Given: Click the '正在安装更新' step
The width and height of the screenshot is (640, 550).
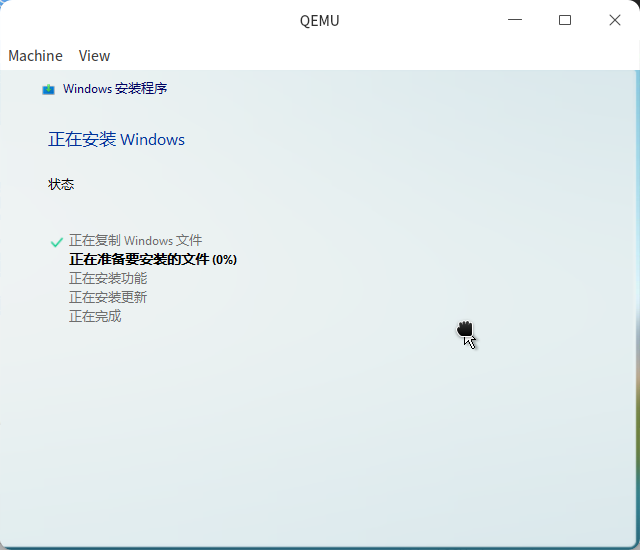Looking at the screenshot, I should click(108, 297).
